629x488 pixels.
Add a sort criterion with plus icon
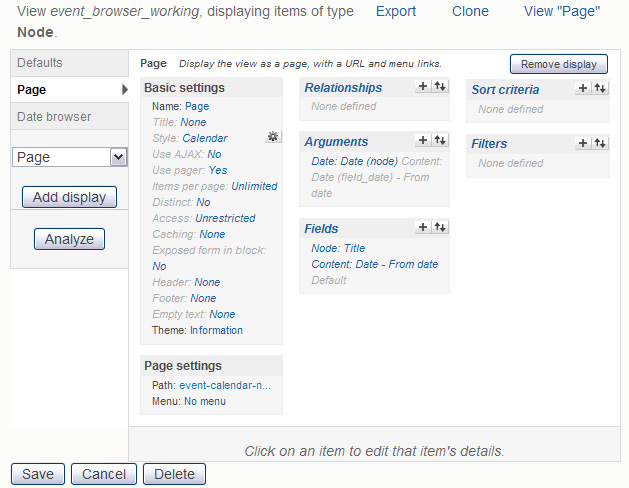(583, 89)
